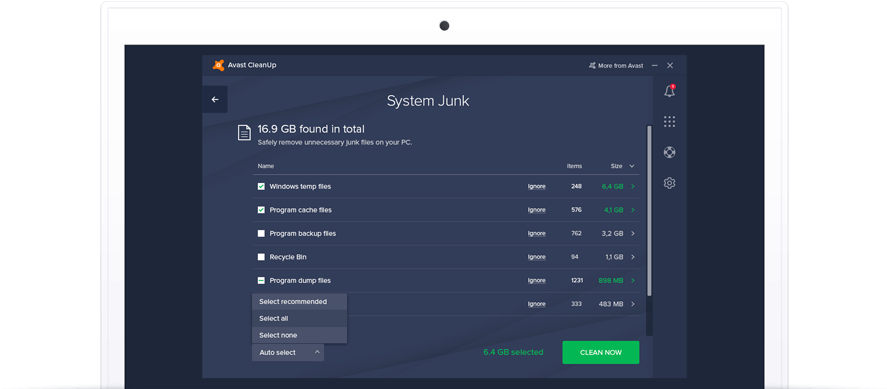Toggle Program dump files checkbox
Screen dimensions: 887x389
coord(261,280)
